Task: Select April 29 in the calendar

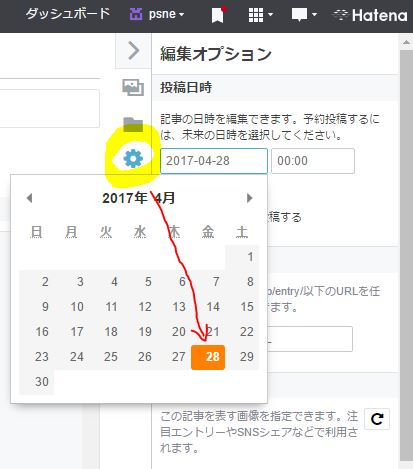Action: click(x=242, y=357)
